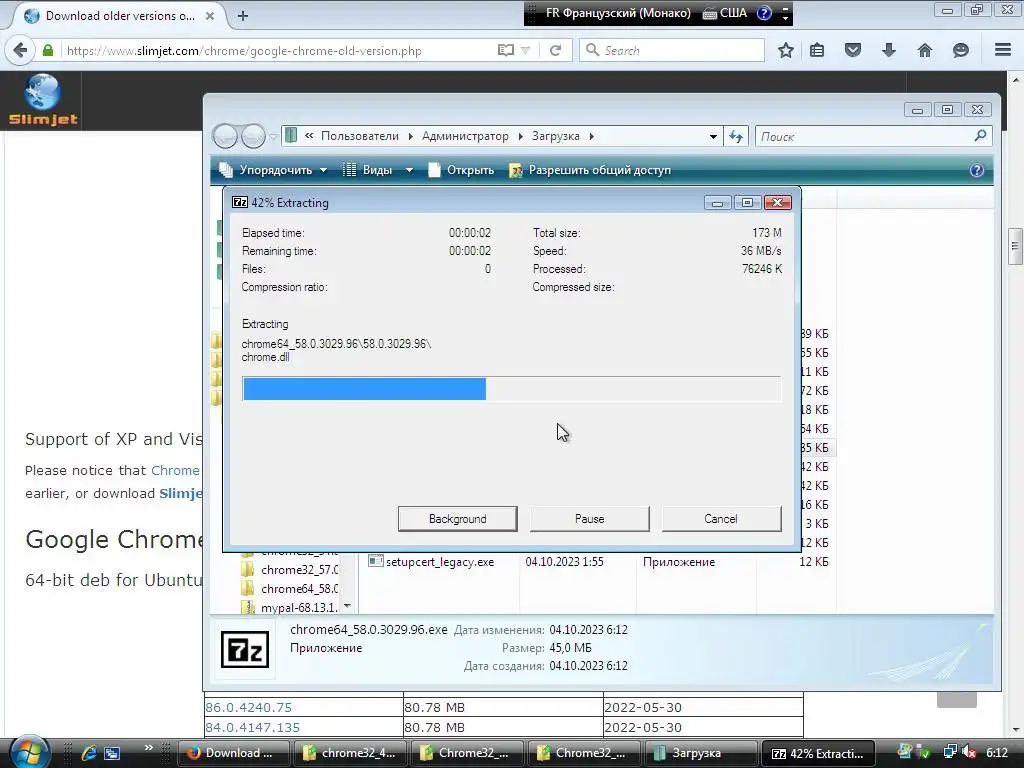Image resolution: width=1024 pixels, height=768 pixels.
Task: Open the Firefox hamburger menu
Action: [x=1003, y=50]
